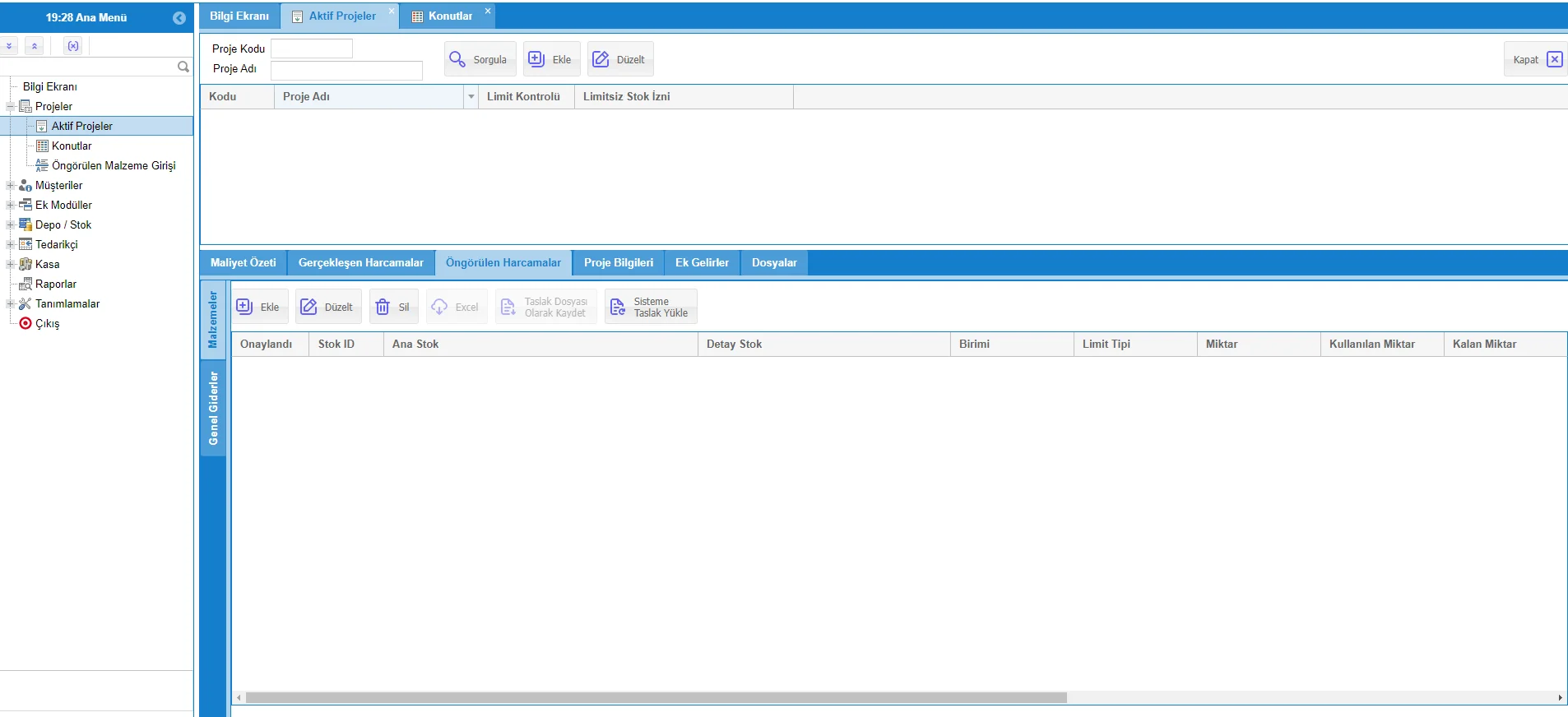This screenshot has width=1568, height=717.
Task: Switch to the Maliyet Özeti tab
Action: (x=243, y=263)
